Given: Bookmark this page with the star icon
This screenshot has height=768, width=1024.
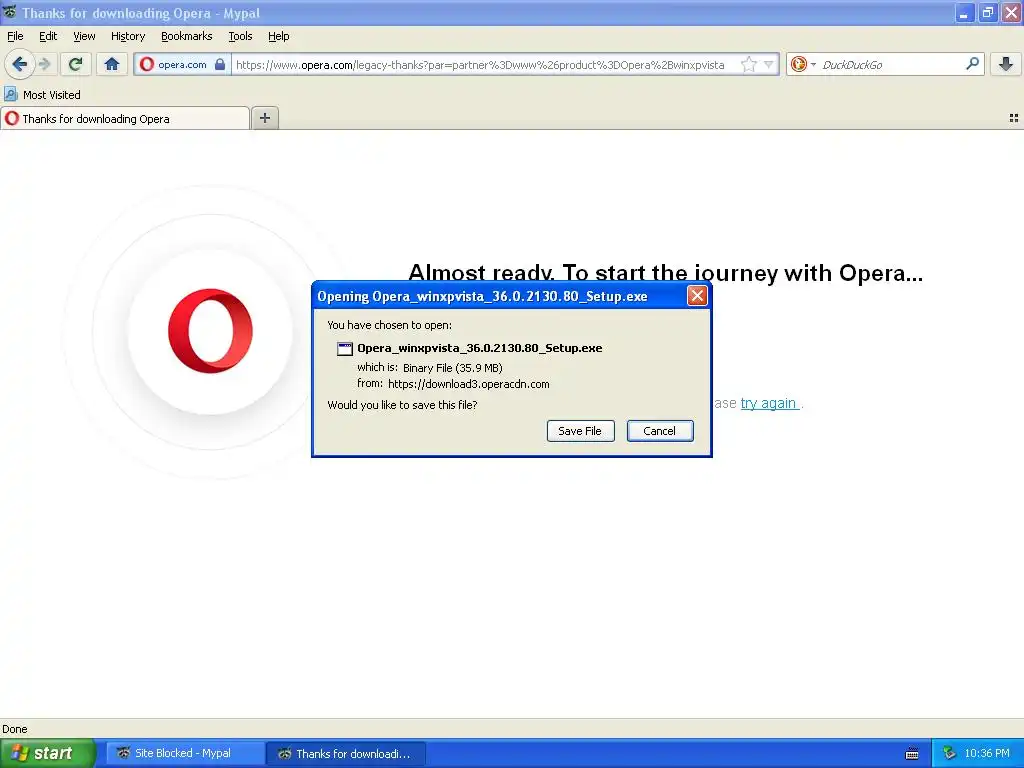Looking at the screenshot, I should point(748,65).
